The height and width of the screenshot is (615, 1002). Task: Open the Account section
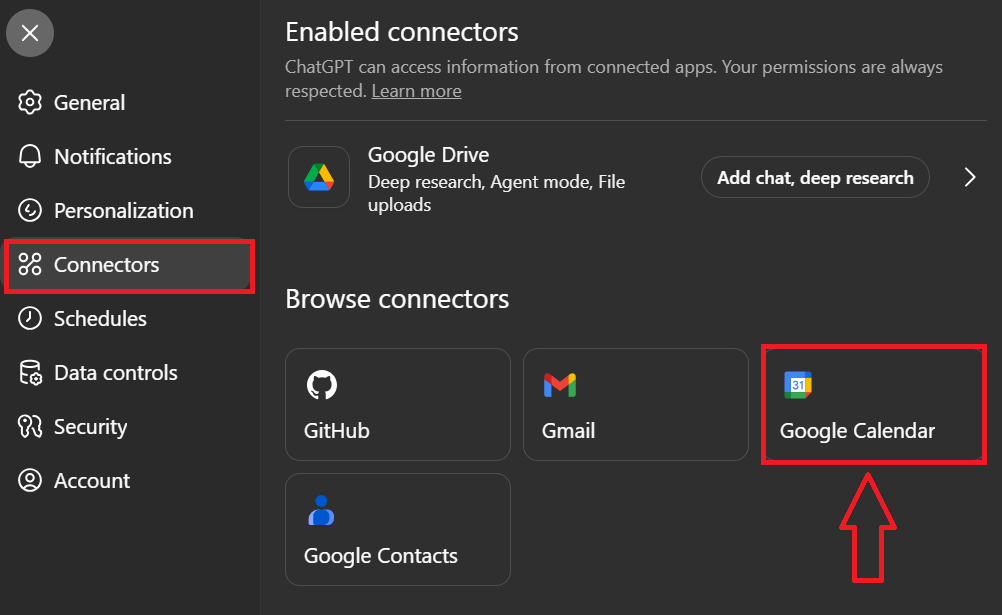tap(91, 480)
